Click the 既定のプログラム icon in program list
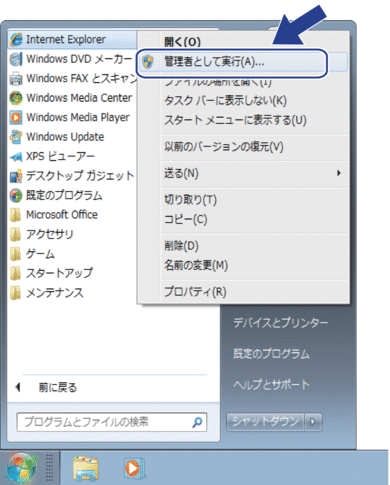This screenshot has height=485, width=390. (x=16, y=196)
